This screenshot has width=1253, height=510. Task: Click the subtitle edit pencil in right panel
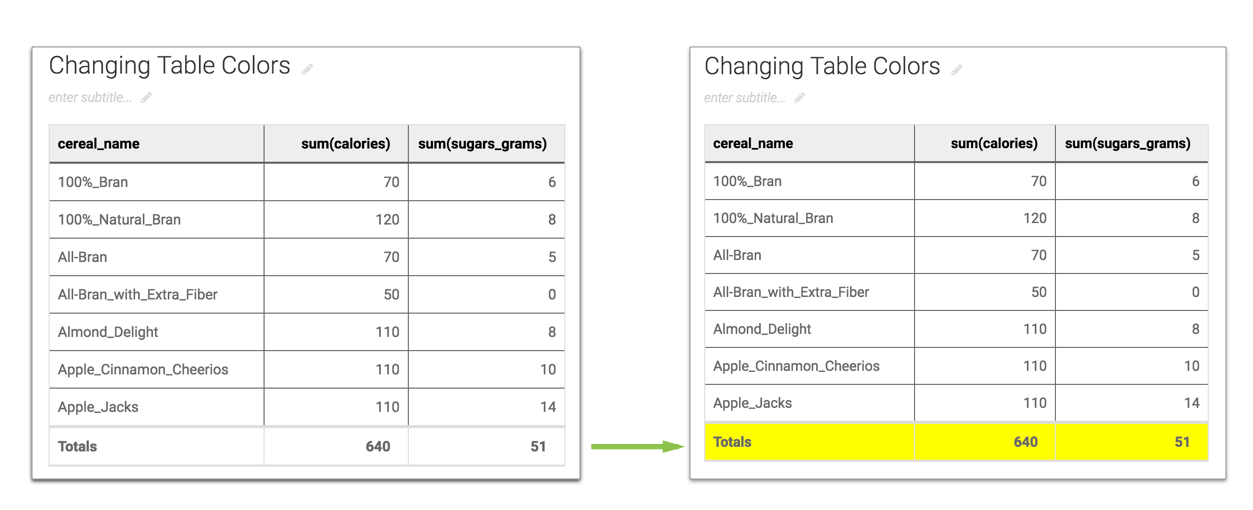pos(799,98)
